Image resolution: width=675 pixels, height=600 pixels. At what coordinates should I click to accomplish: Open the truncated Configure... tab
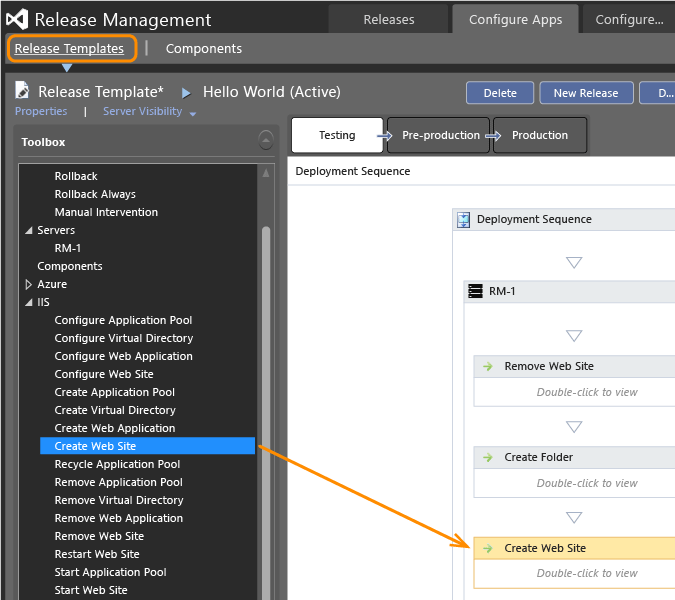(x=629, y=19)
